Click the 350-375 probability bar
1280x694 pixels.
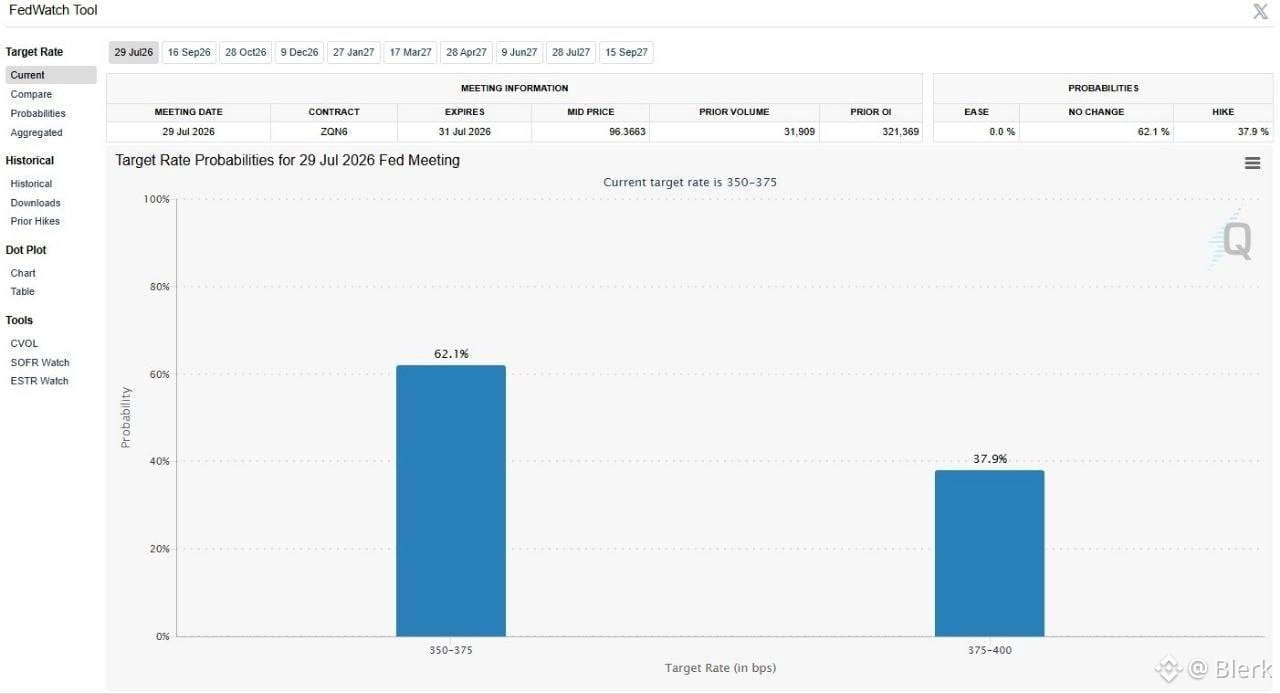point(451,501)
